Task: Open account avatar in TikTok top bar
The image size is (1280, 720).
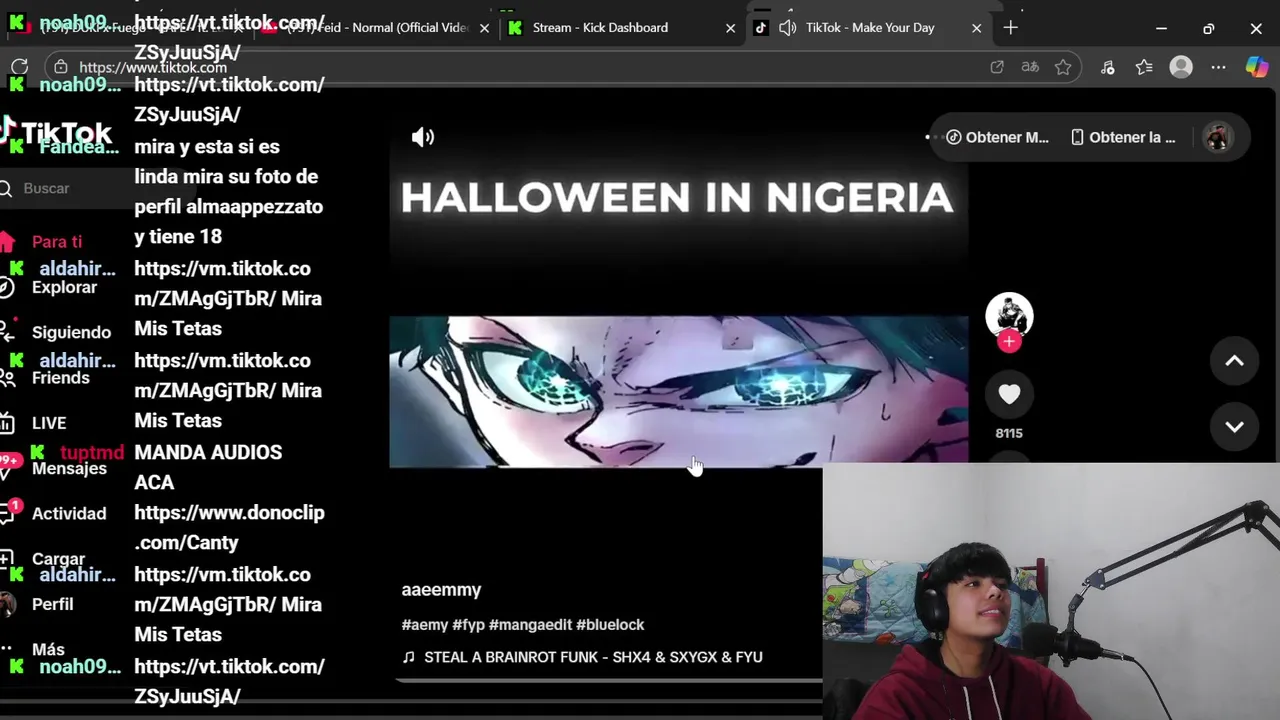Action: 1217,137
